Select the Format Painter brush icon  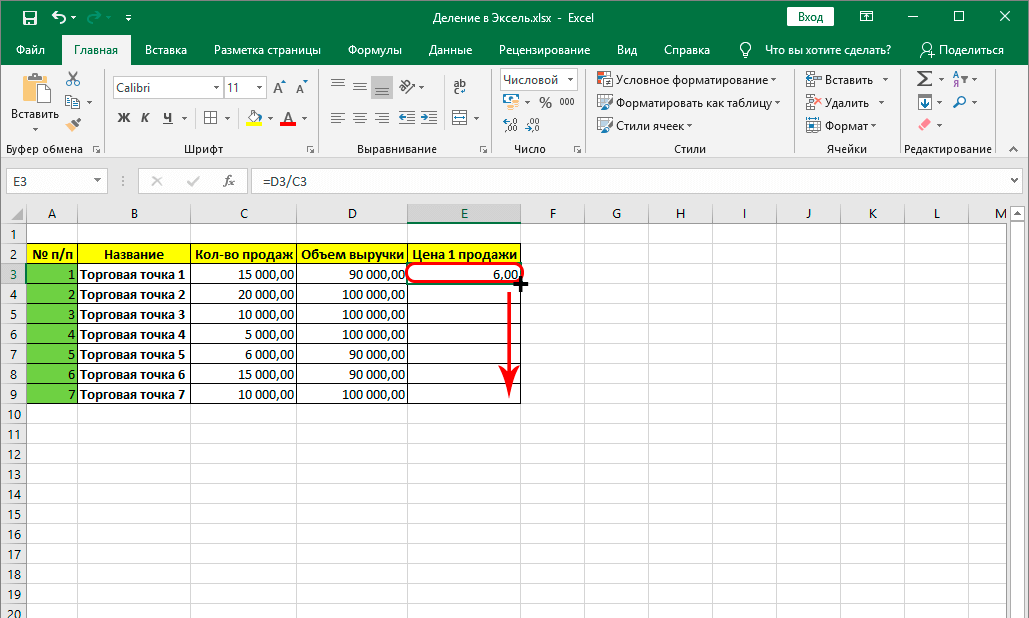(73, 124)
